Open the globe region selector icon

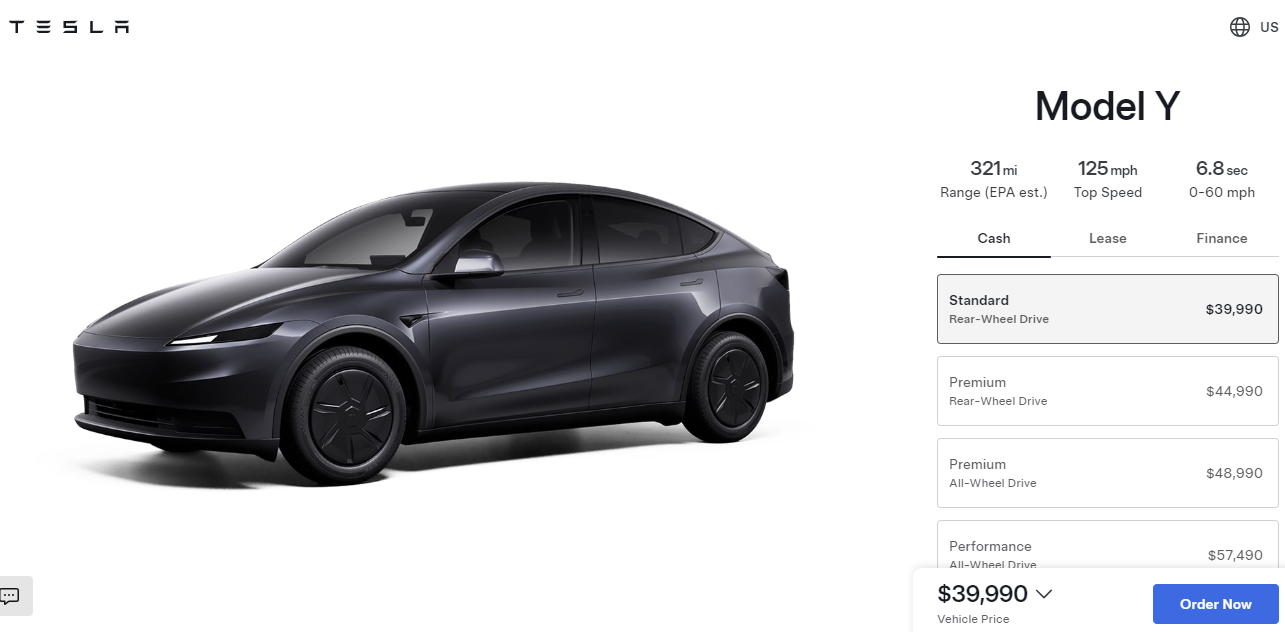coord(1240,27)
